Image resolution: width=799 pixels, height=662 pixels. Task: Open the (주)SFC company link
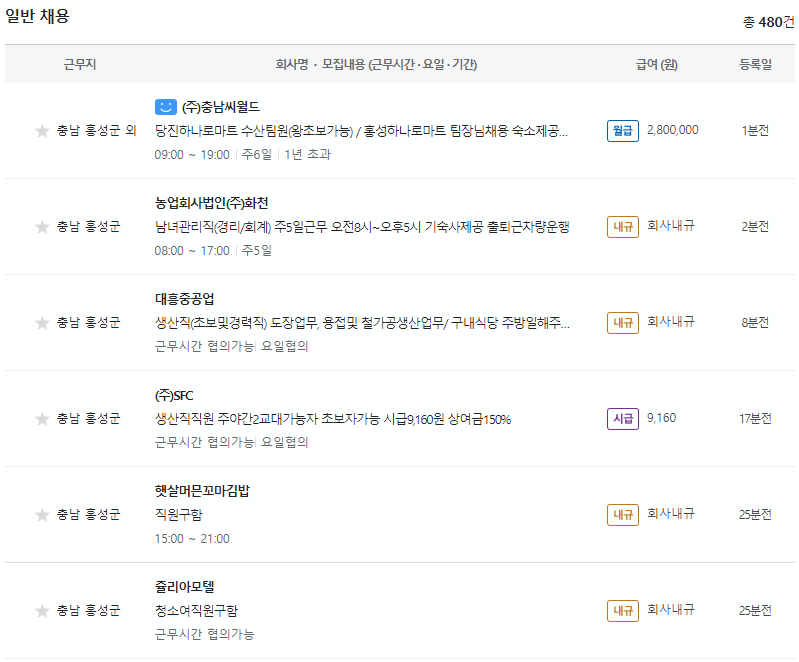pyautogui.click(x=174, y=395)
